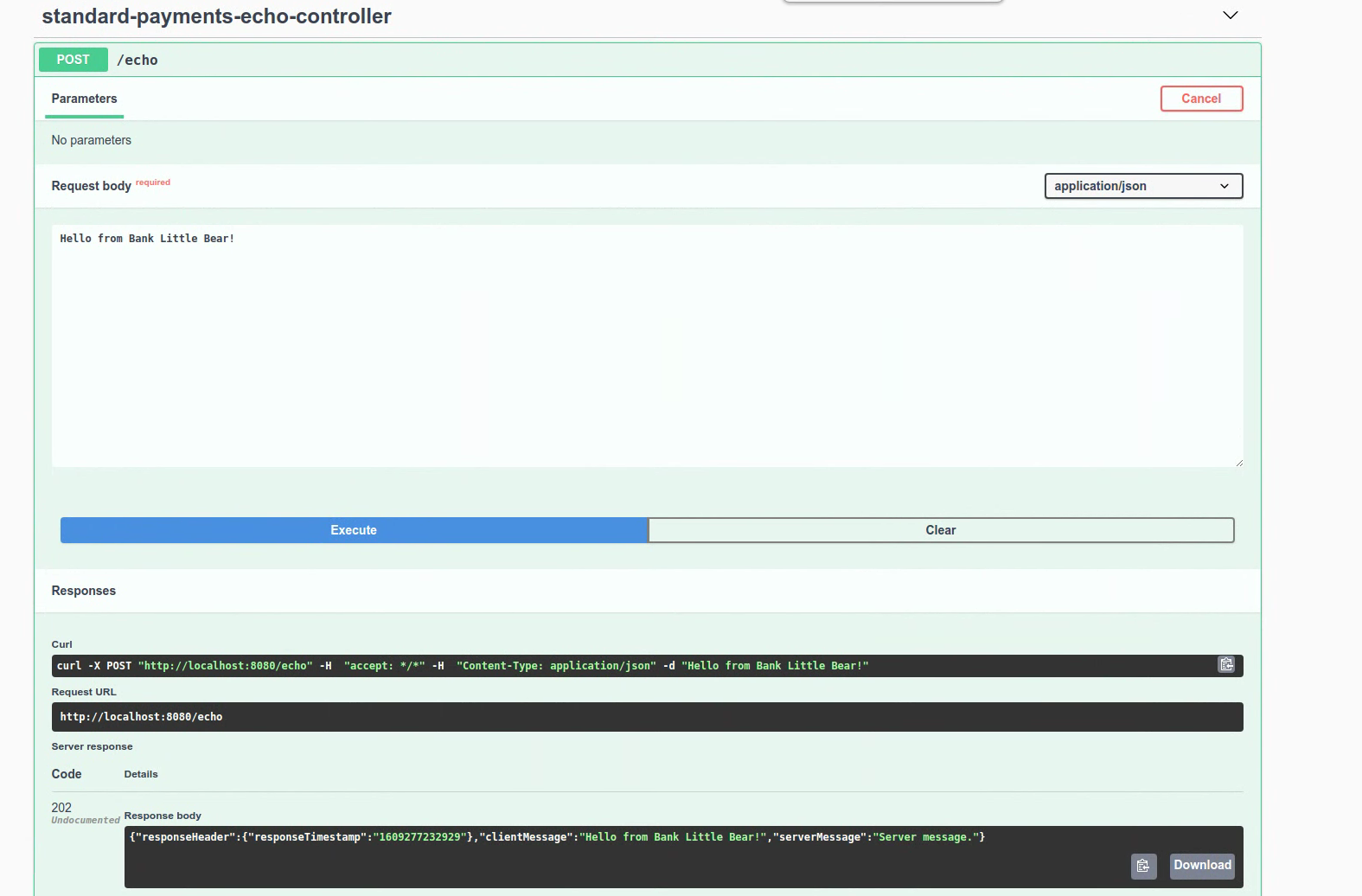Select the Parameters tab

(84, 99)
